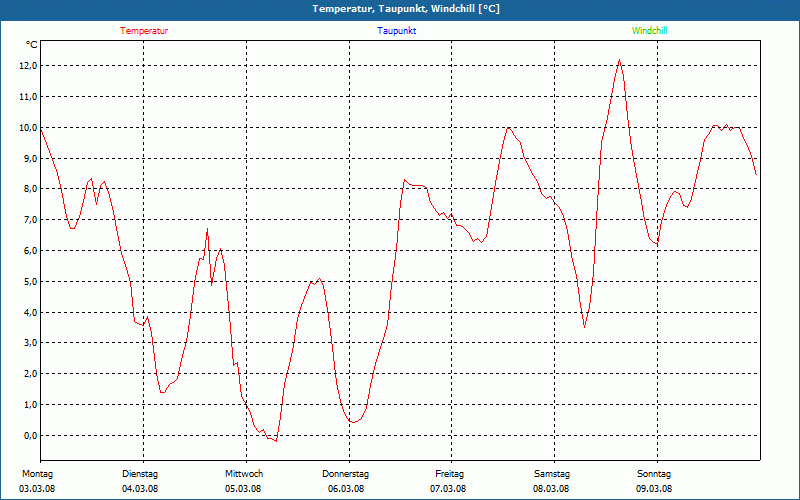Click the 6,0 y-axis value
Image resolution: width=800 pixels, height=500 pixels.
coord(30,251)
